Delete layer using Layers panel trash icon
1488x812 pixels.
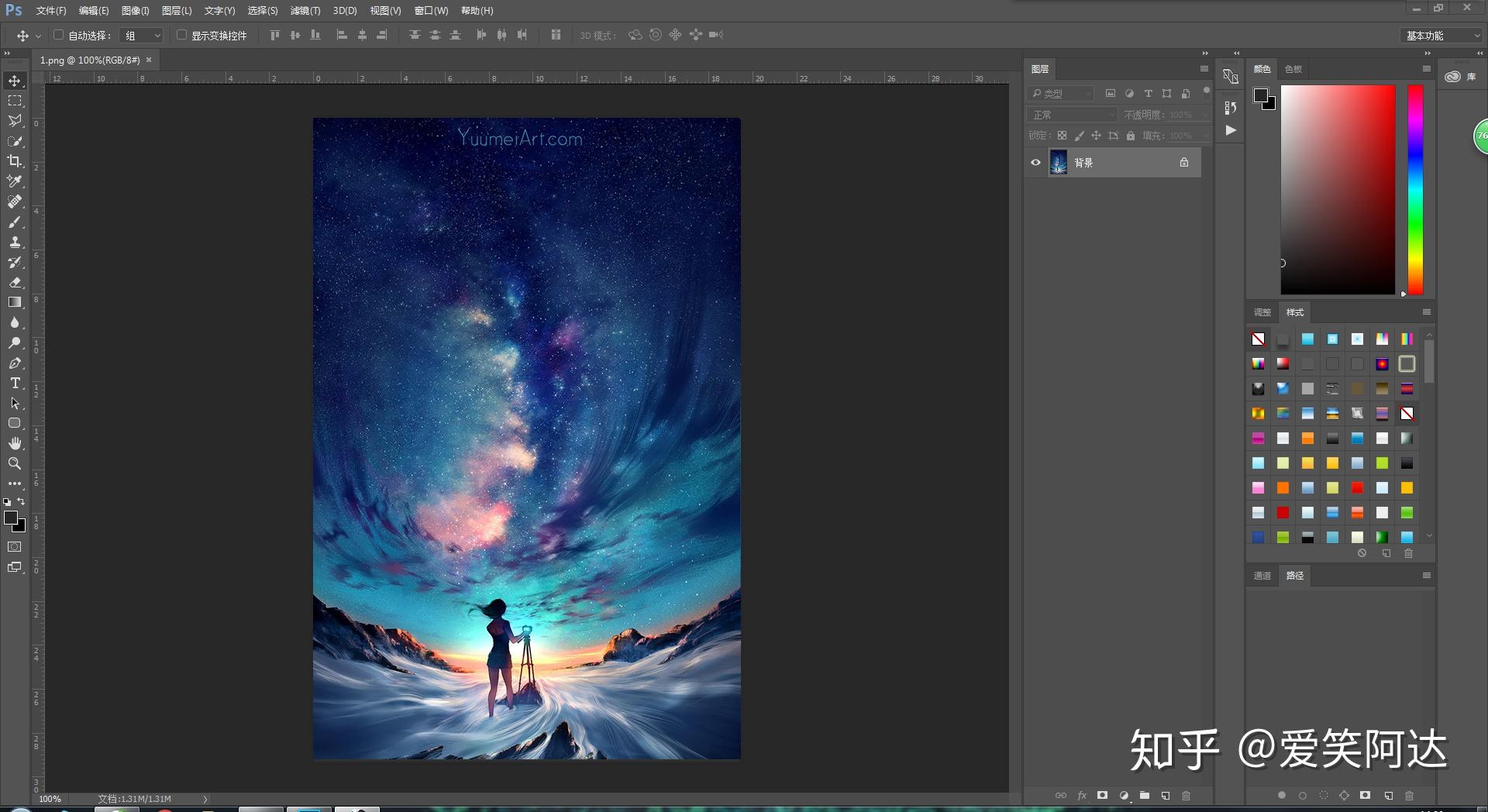click(1186, 795)
